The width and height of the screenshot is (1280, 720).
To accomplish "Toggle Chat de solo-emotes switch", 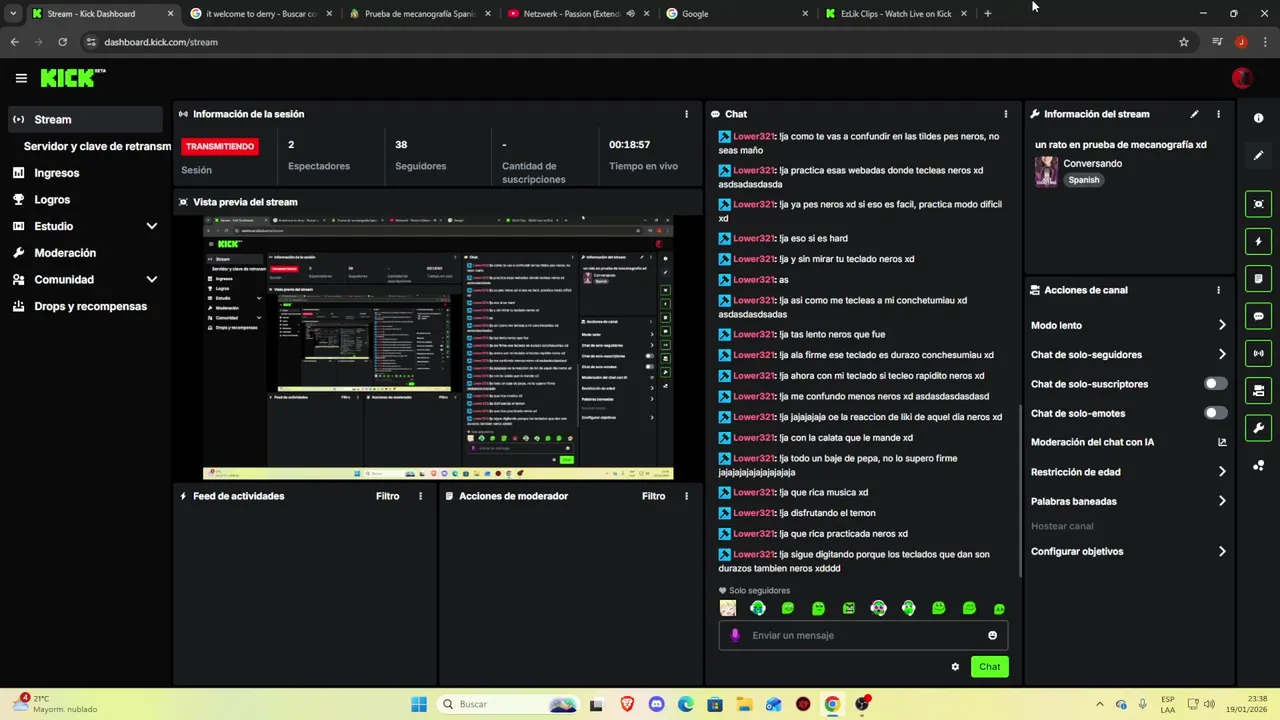I will (1215, 413).
